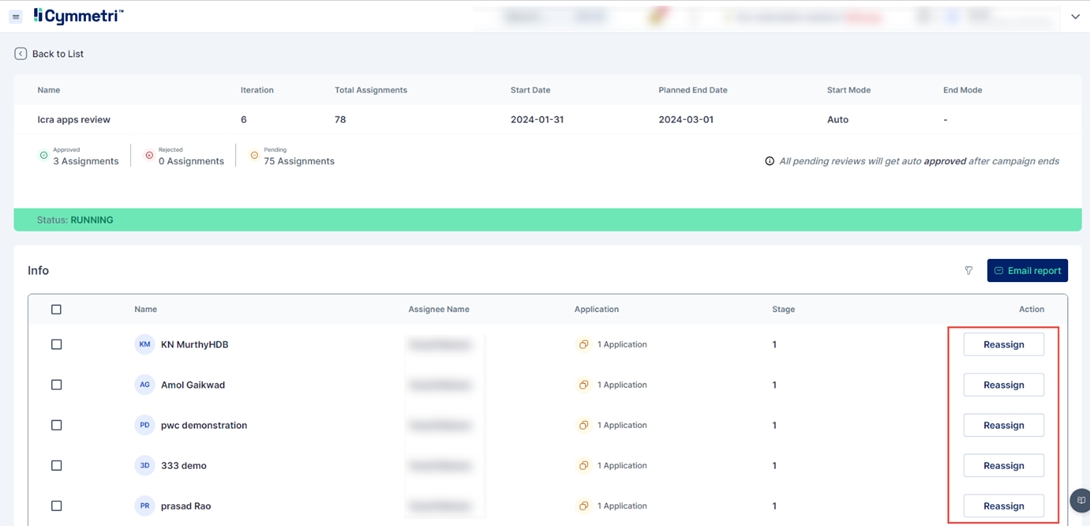Image resolution: width=1090 pixels, height=526 pixels.
Task: Click the Status RUNNING green bar
Action: (547, 220)
